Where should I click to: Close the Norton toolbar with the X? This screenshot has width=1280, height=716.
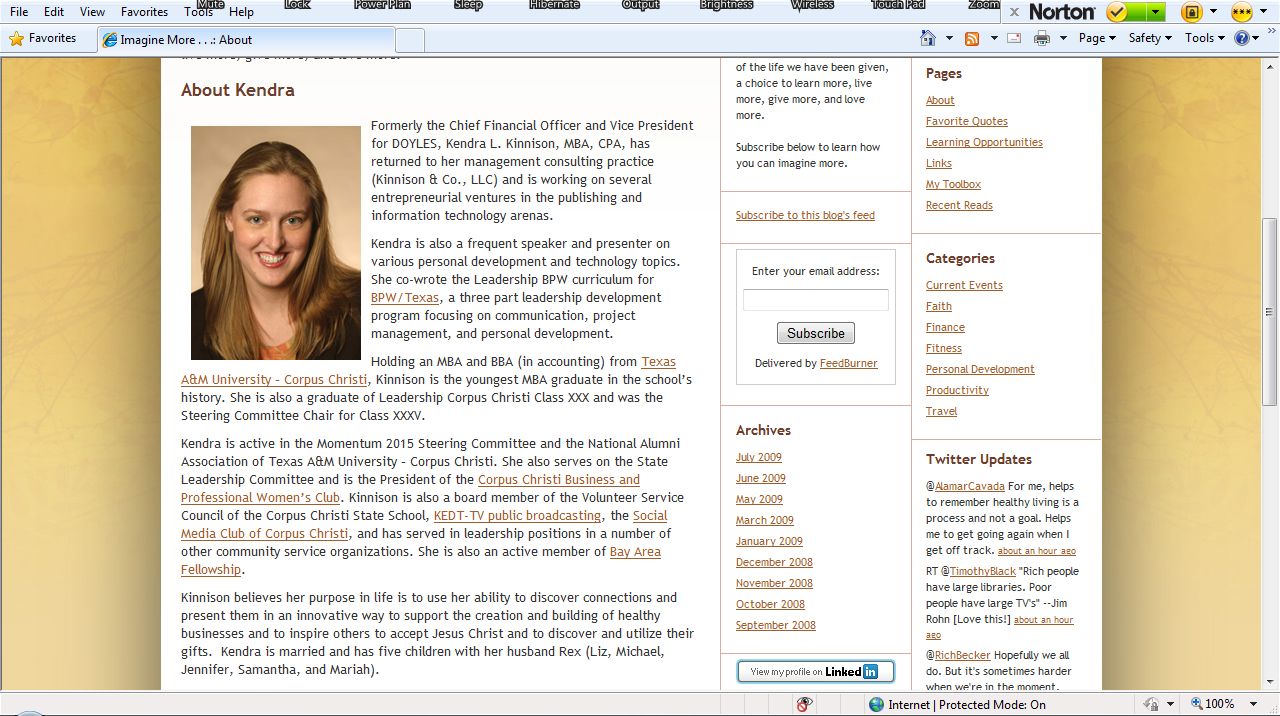1014,12
